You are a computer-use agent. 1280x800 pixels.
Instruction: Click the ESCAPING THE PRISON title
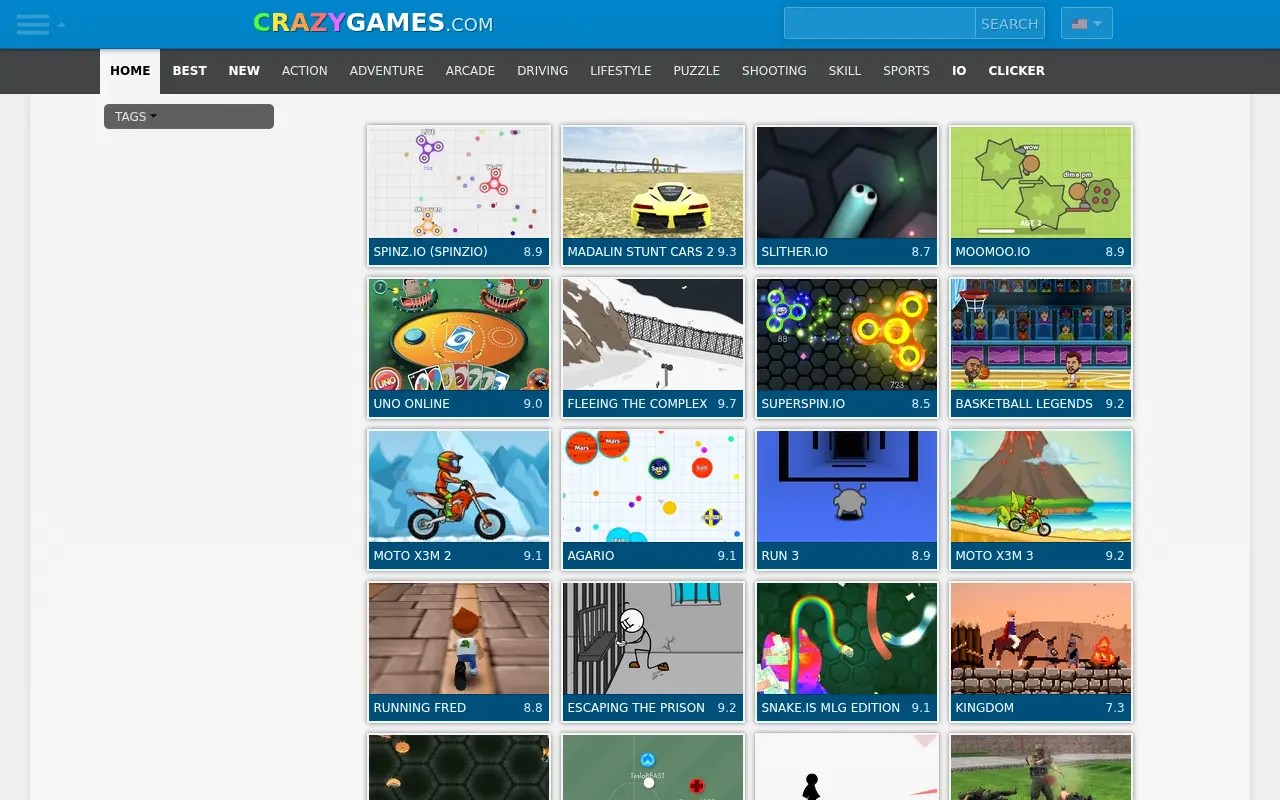pos(636,708)
